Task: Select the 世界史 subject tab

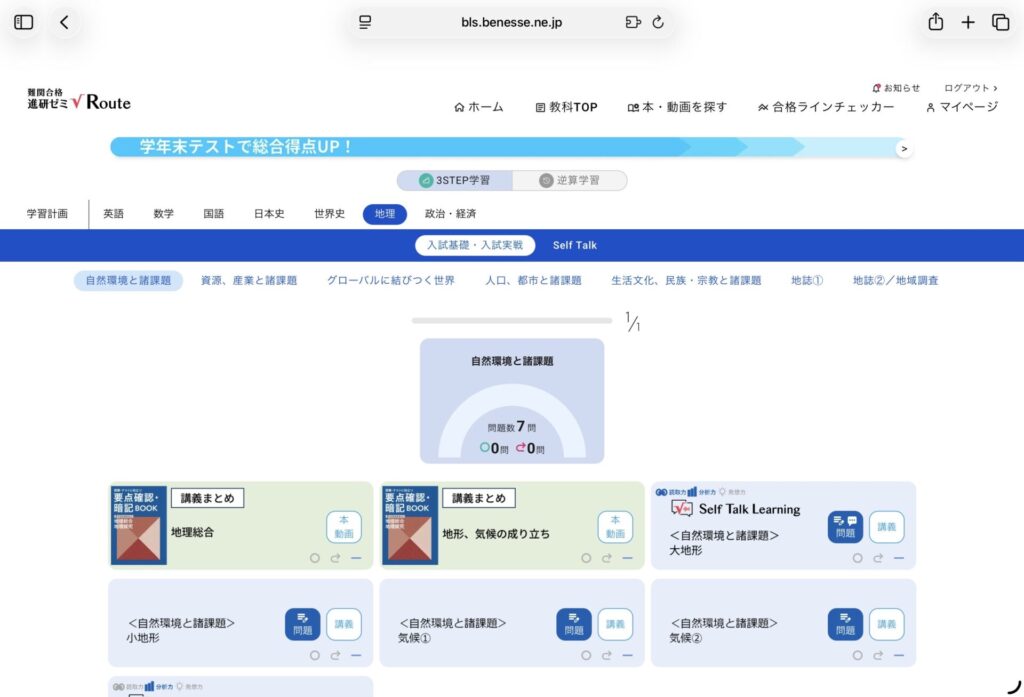Action: 329,214
